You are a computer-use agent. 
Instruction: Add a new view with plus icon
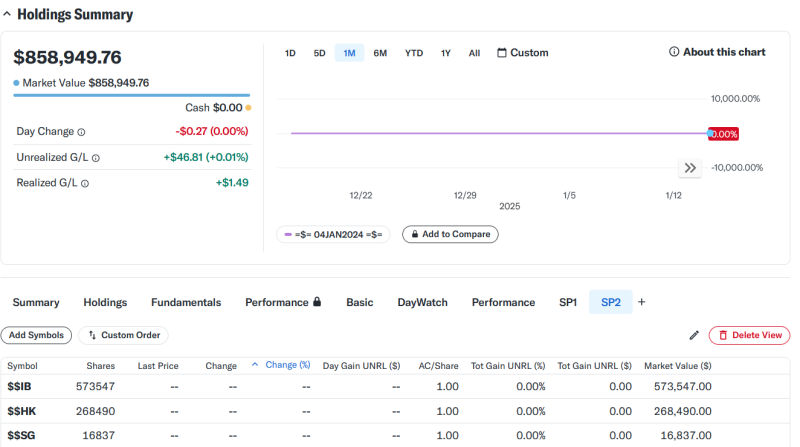point(641,302)
